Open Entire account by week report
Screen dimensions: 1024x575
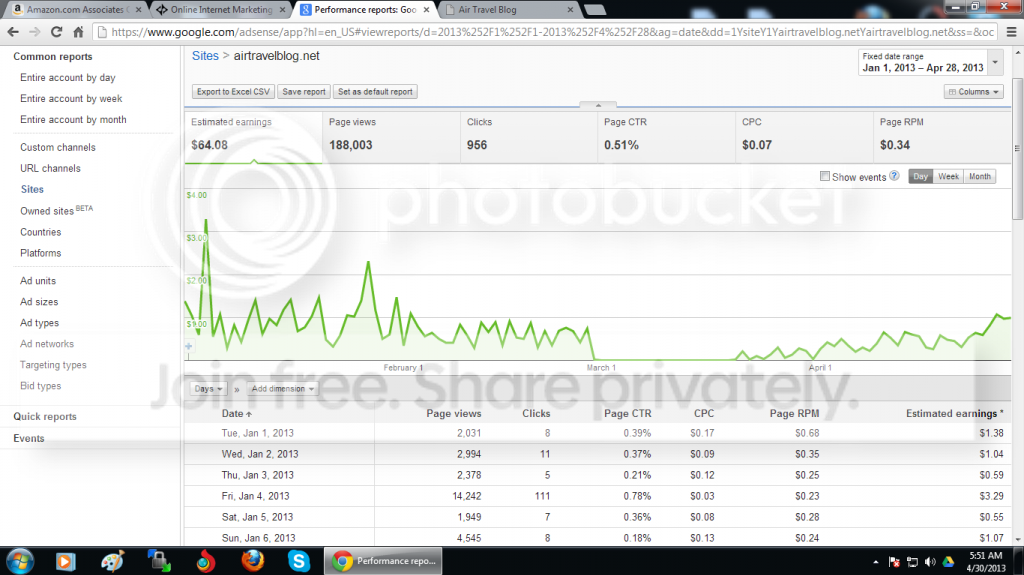click(x=71, y=99)
